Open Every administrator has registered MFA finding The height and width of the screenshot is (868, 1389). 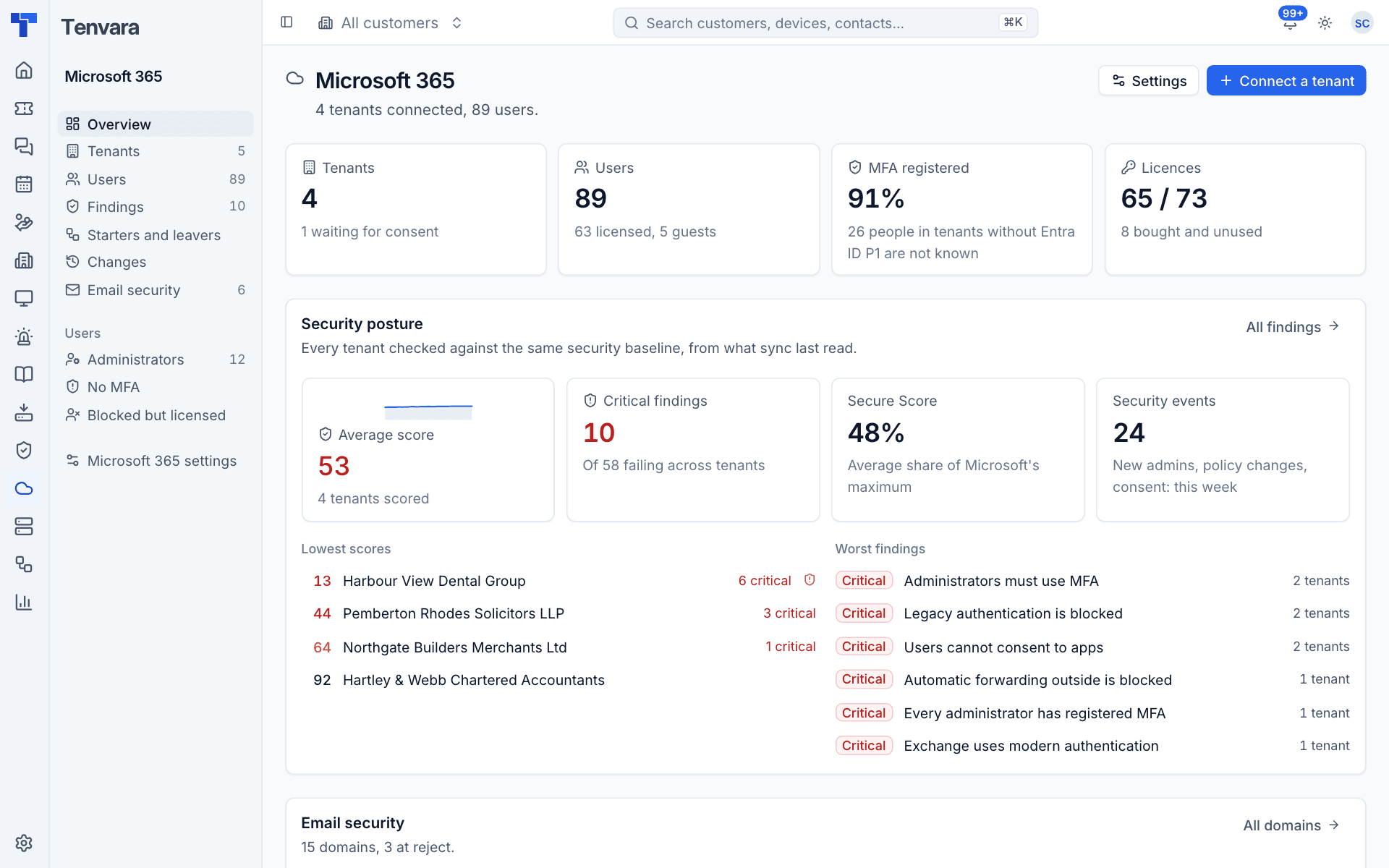click(1092, 713)
